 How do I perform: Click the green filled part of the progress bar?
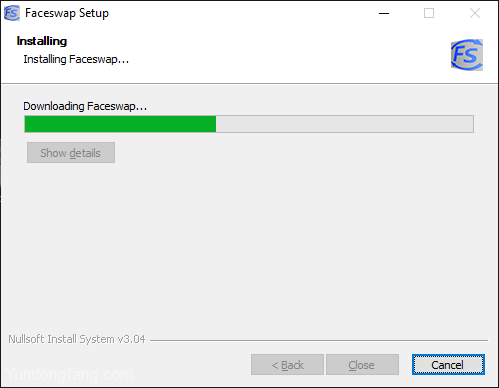[x=120, y=124]
